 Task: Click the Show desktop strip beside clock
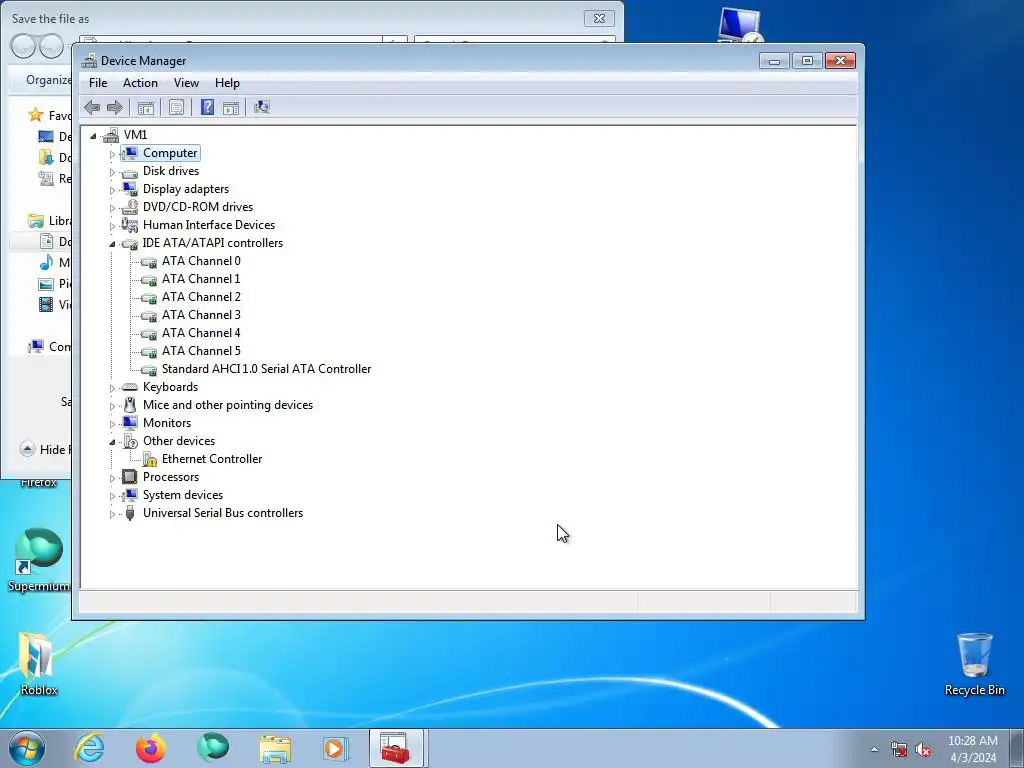[1017, 748]
